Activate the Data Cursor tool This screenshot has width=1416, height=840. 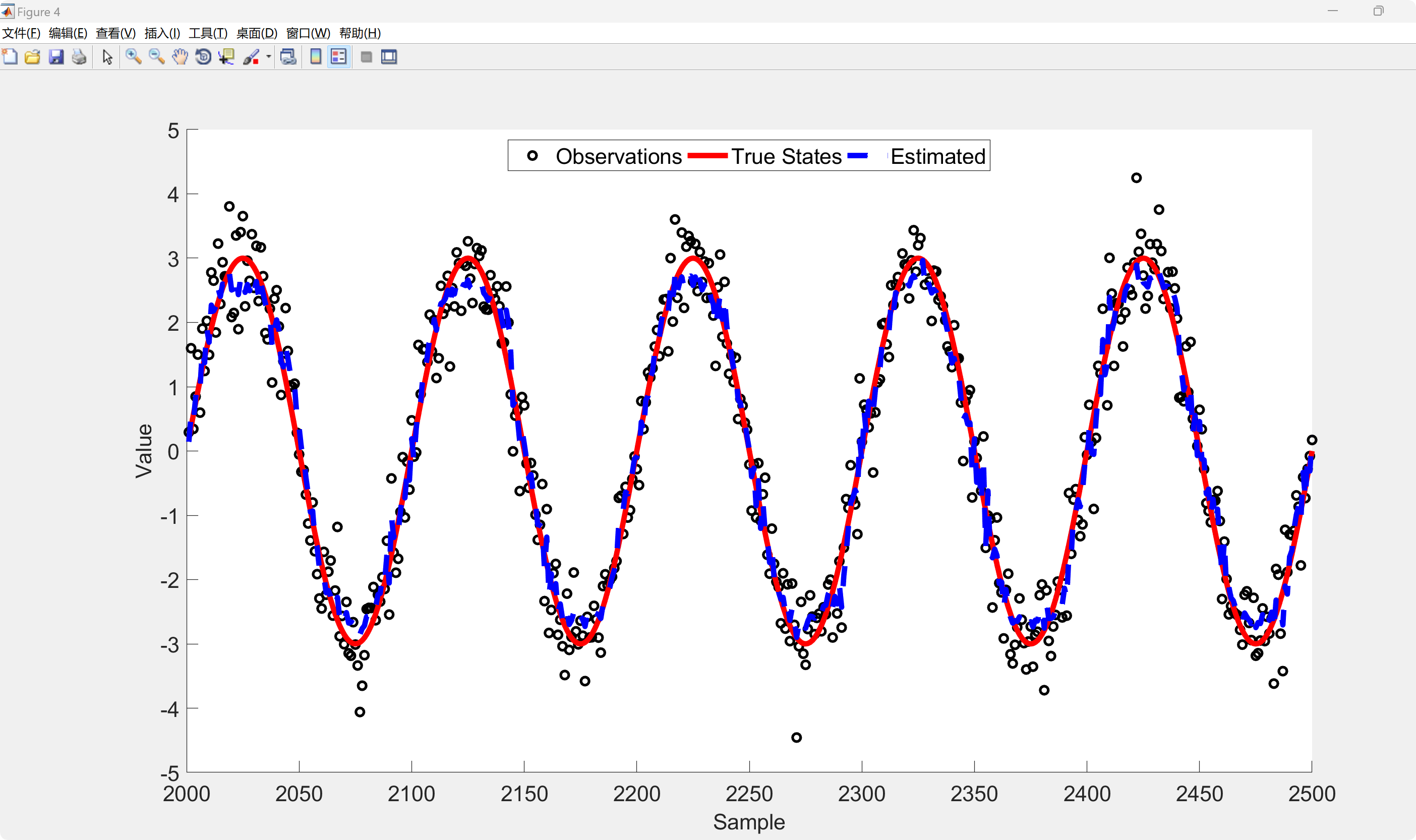pos(226,56)
